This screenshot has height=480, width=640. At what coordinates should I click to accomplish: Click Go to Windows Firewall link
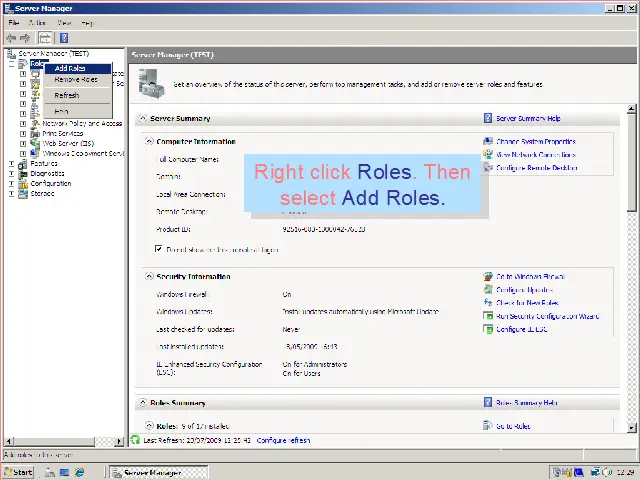[531, 277]
